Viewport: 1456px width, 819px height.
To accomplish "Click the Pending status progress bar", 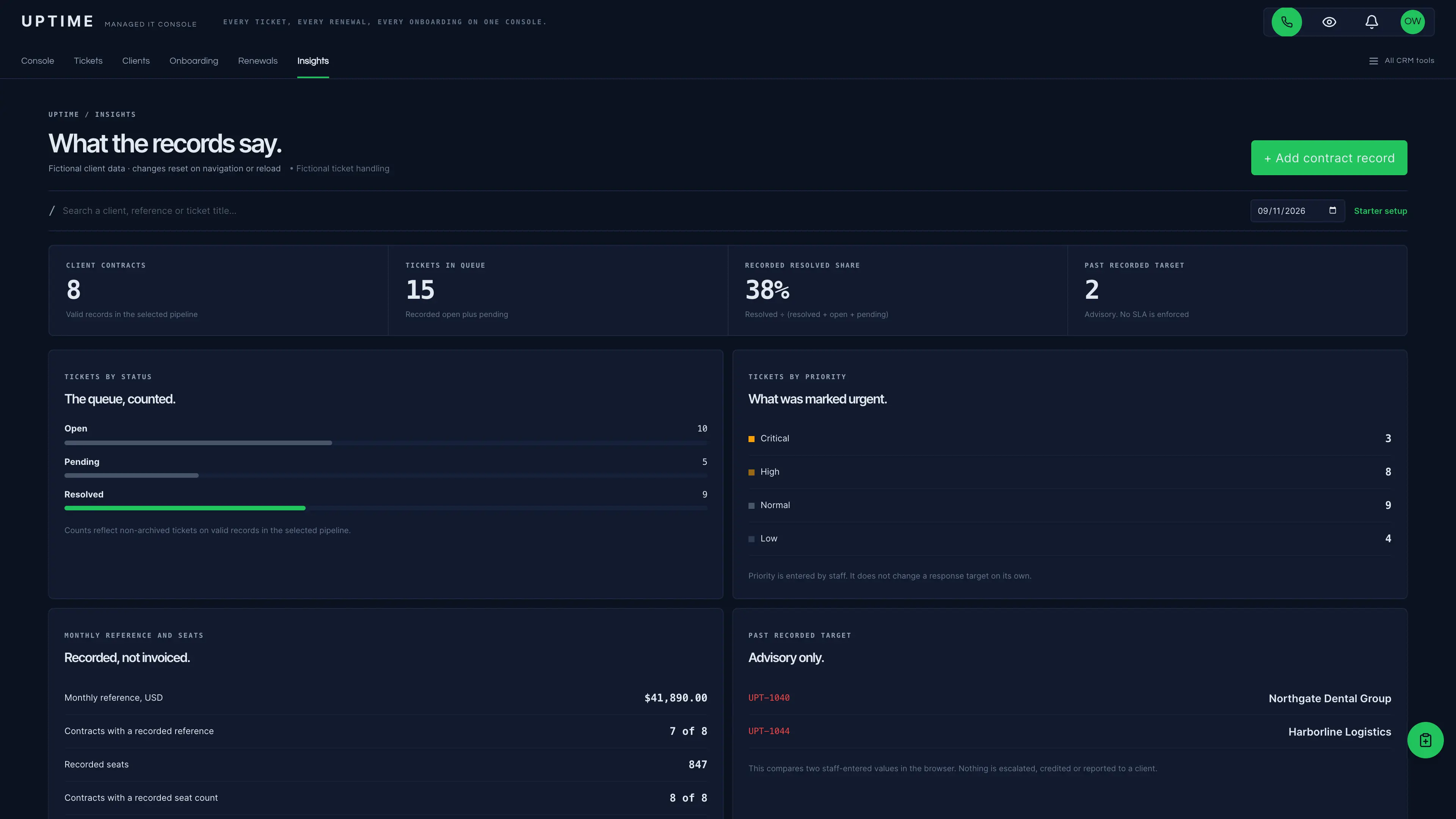I will point(386,475).
